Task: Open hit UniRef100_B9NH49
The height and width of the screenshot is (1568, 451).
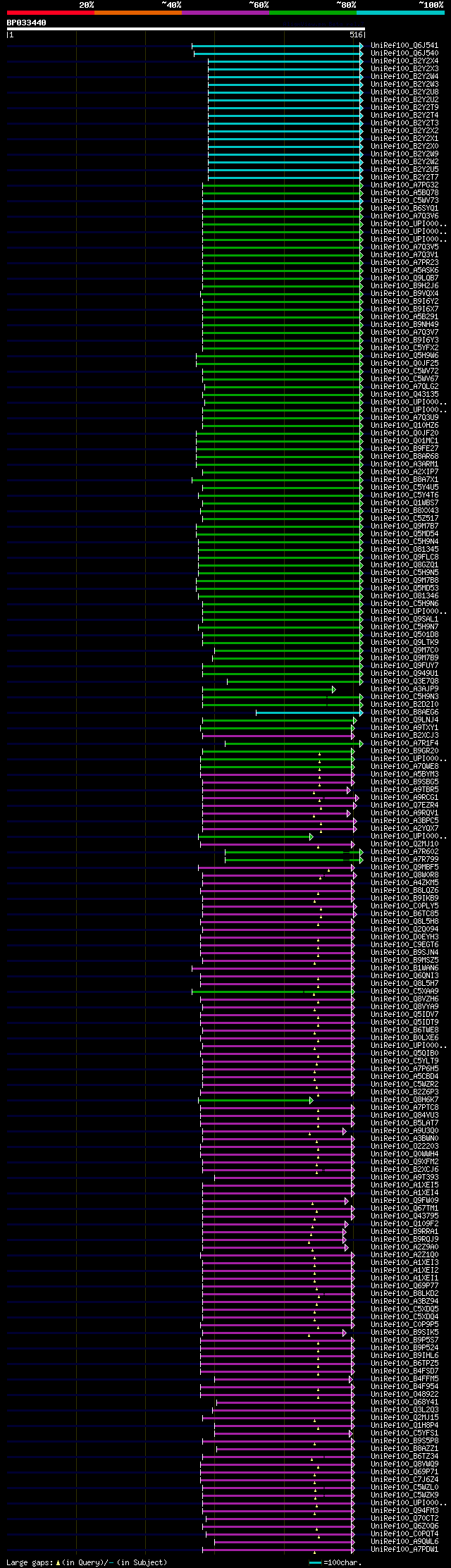Action: [404, 324]
